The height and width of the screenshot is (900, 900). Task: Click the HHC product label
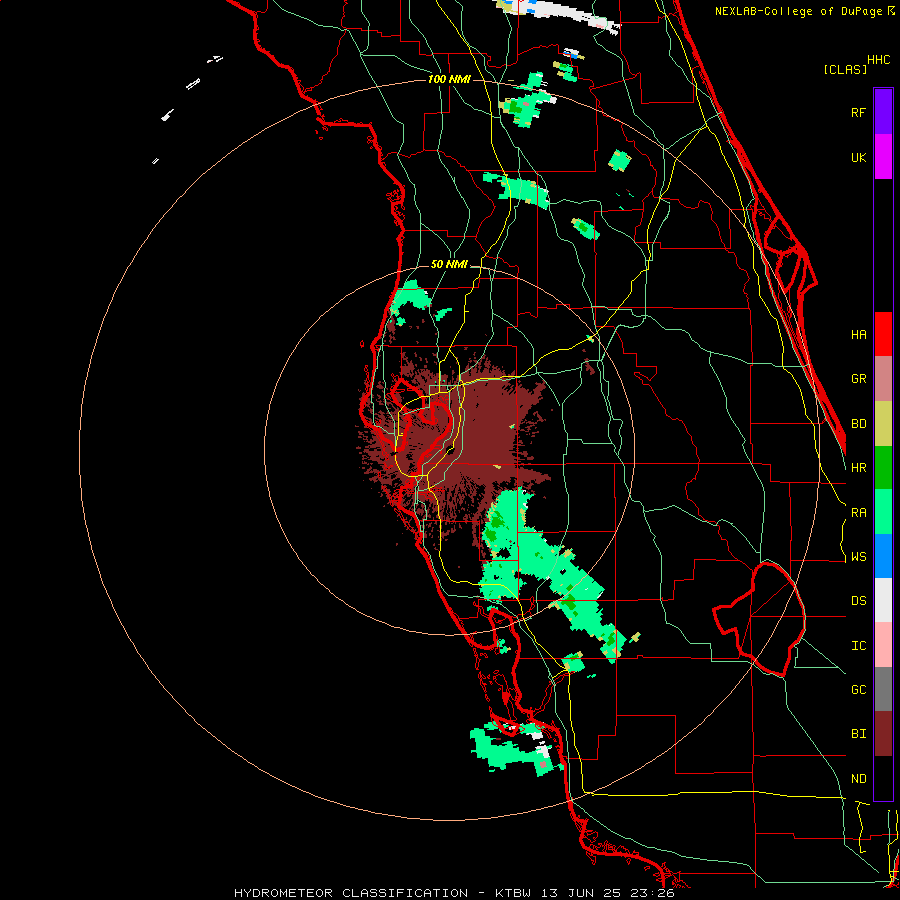pos(879,60)
